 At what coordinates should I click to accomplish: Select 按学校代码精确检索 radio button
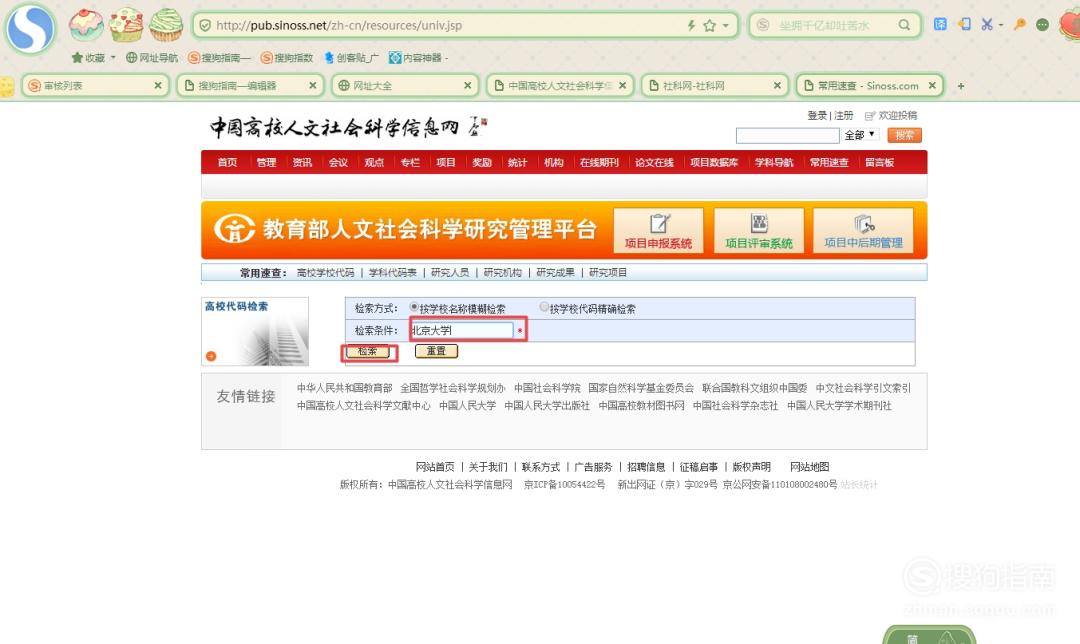point(544,307)
